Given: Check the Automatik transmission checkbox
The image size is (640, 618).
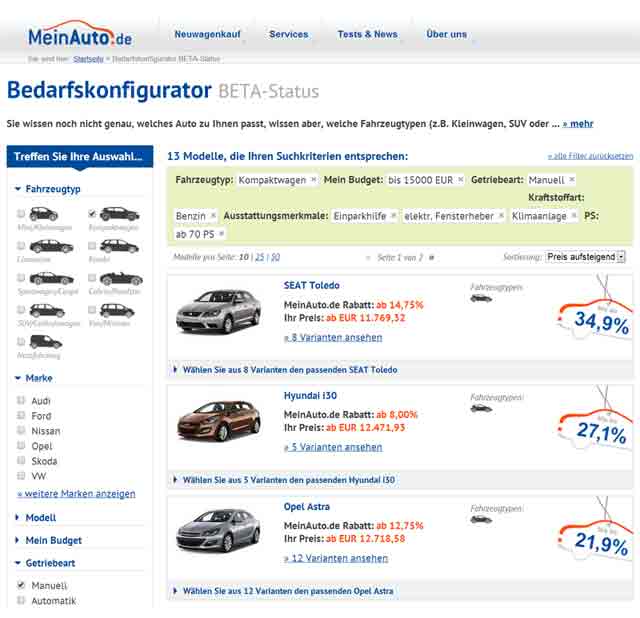Looking at the screenshot, I should pos(21,600).
